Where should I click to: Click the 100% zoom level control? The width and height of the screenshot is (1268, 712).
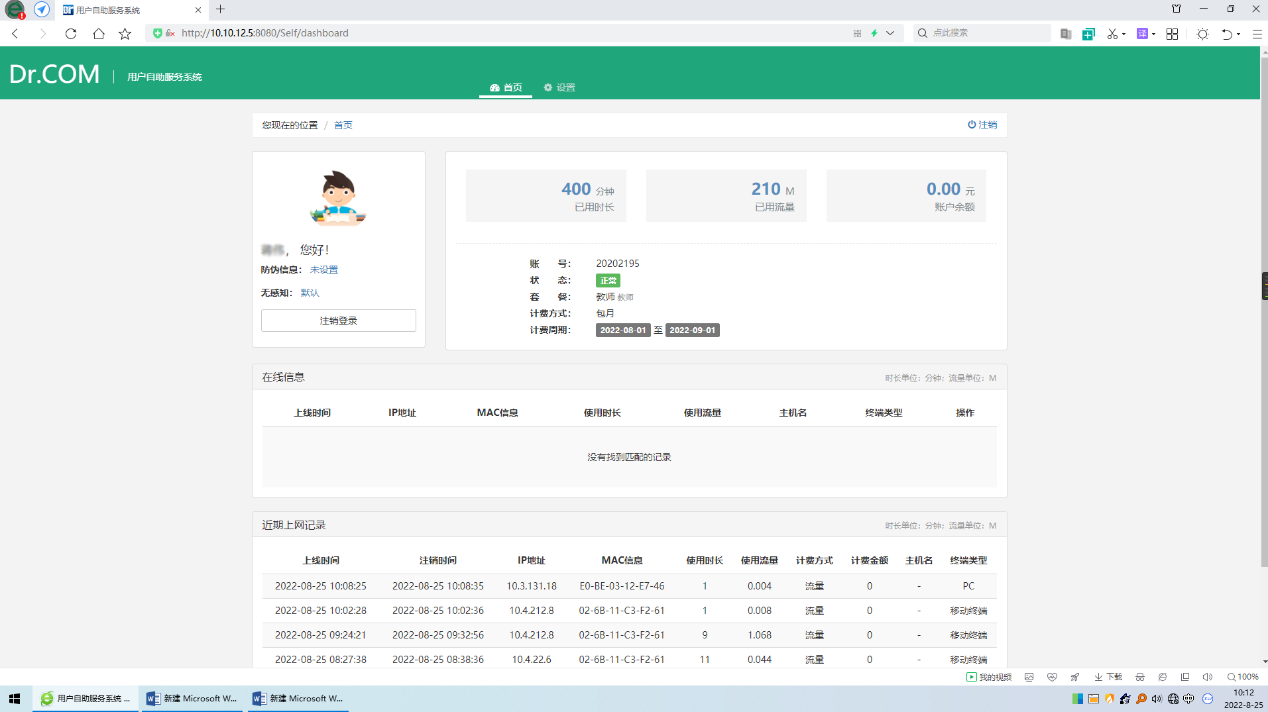[x=1243, y=677]
